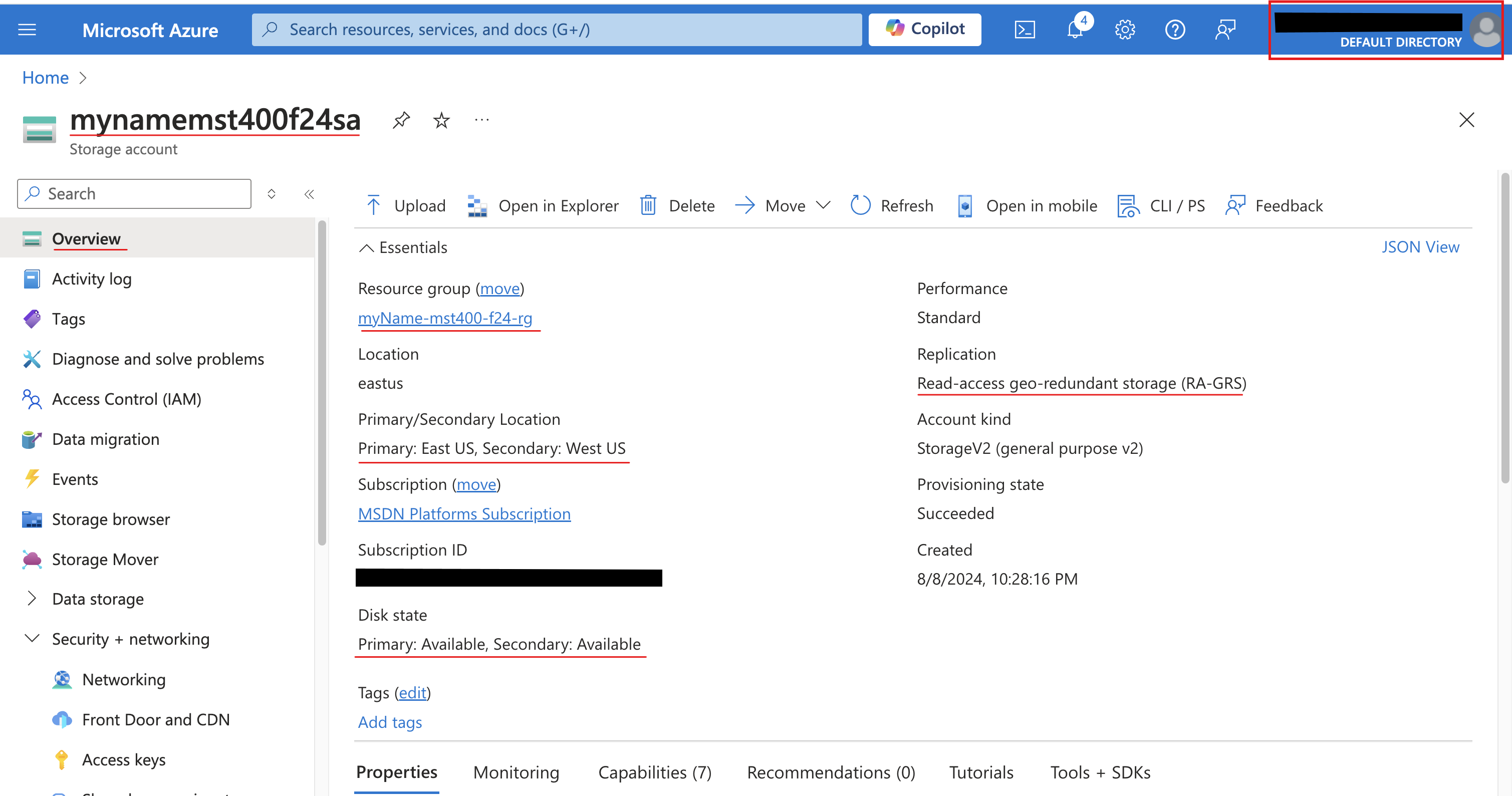Image resolution: width=1512 pixels, height=796 pixels.
Task: Click the main page vertical scrollbar
Action: tap(1504, 329)
